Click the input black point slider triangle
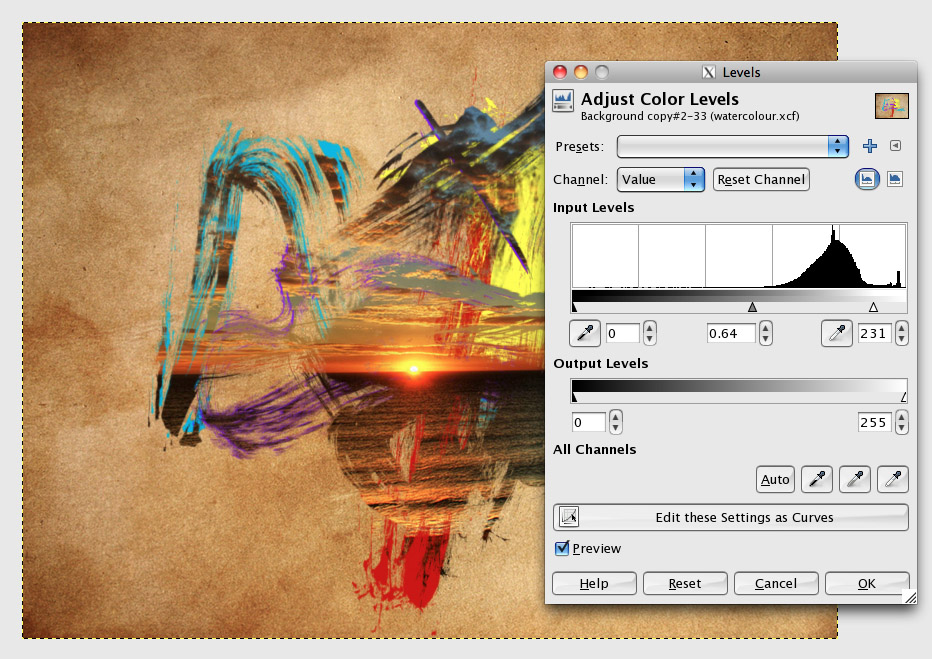The image size is (932, 659). pyautogui.click(x=574, y=307)
